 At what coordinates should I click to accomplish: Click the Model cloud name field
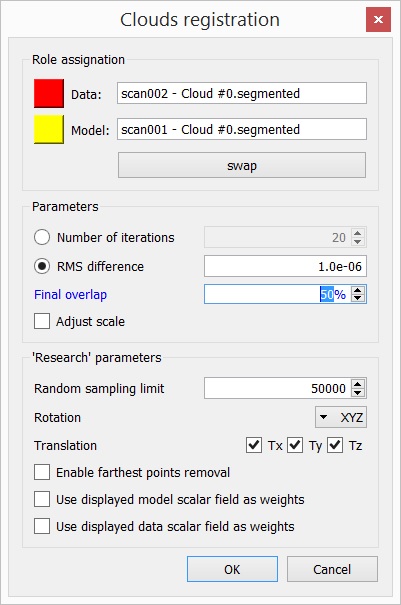point(242,129)
